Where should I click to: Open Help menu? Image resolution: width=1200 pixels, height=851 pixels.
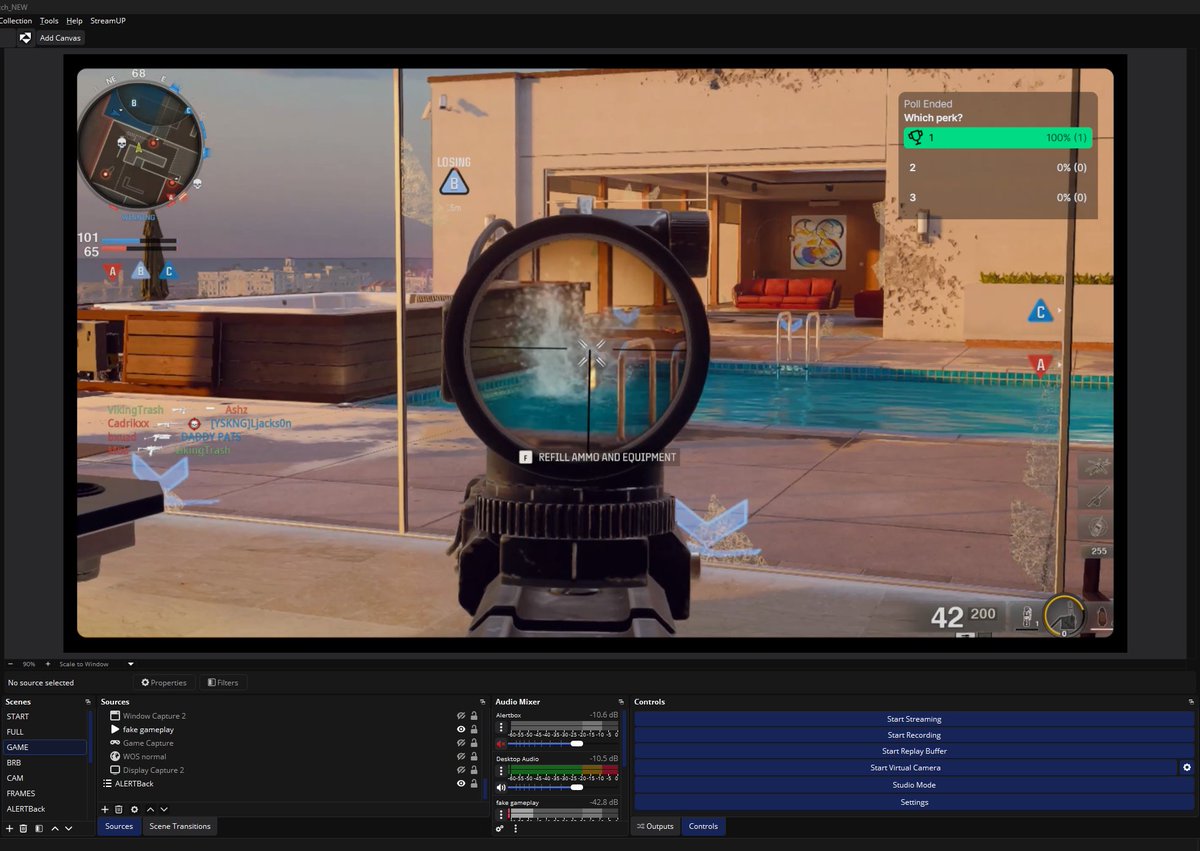[x=74, y=20]
